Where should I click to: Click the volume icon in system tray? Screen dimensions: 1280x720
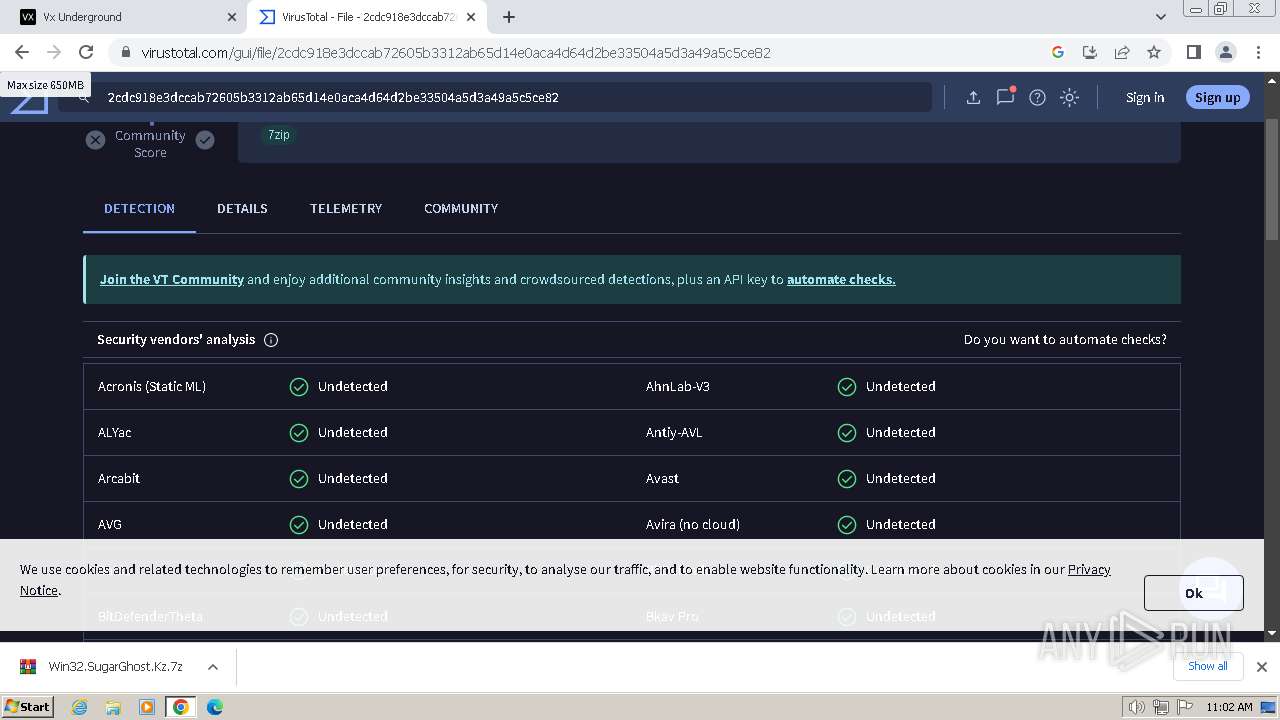tap(1137, 707)
